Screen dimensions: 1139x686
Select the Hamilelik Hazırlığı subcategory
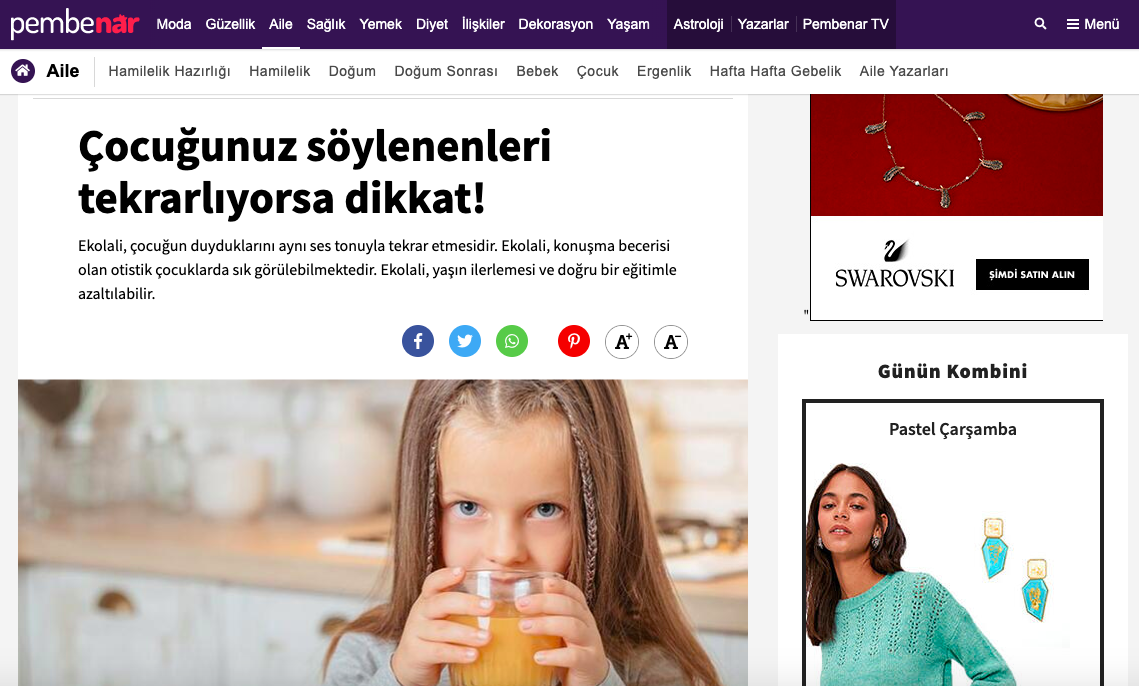[169, 71]
